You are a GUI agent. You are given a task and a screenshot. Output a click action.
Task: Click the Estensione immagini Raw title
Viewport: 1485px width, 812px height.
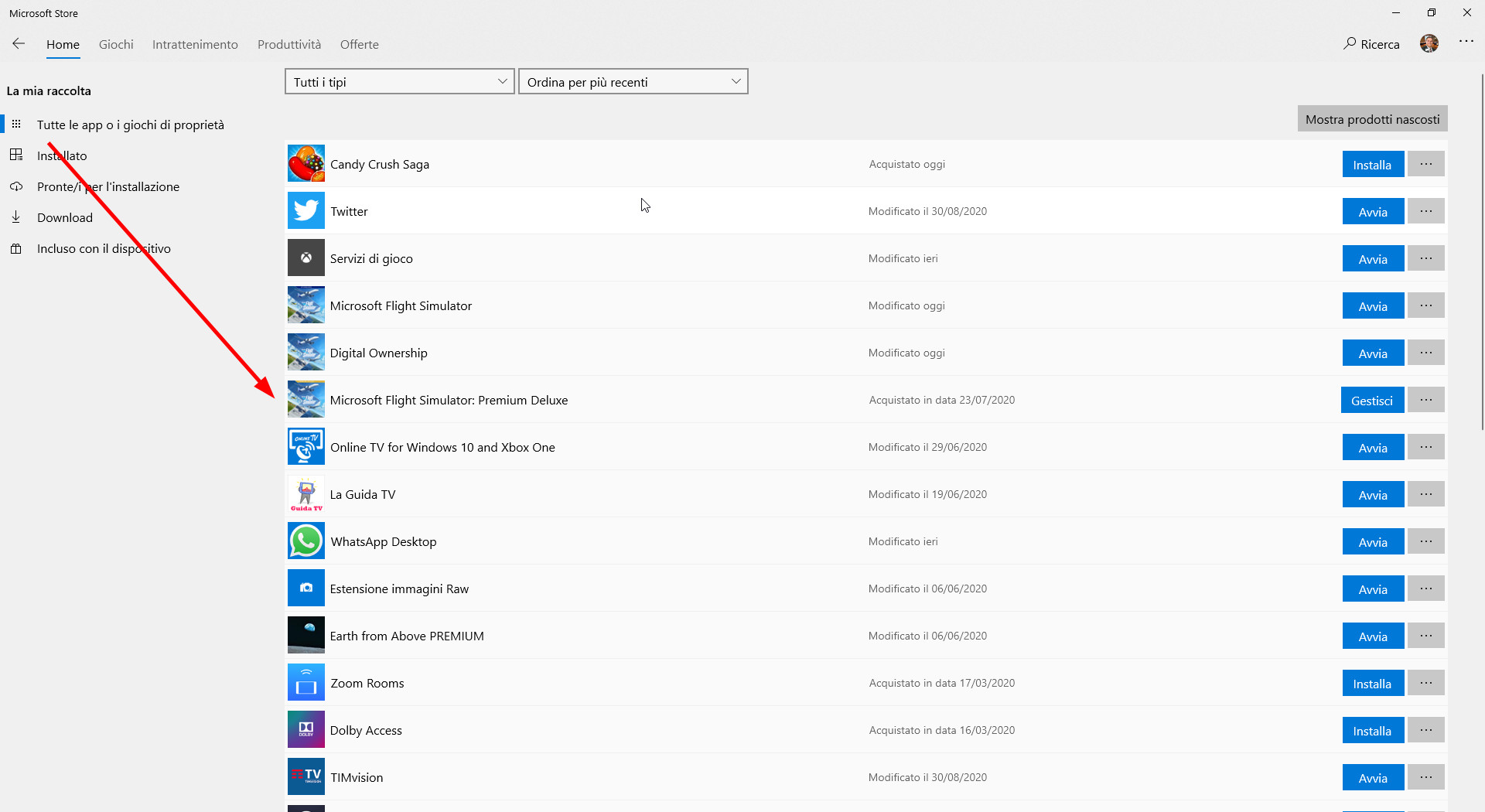pyautogui.click(x=399, y=589)
